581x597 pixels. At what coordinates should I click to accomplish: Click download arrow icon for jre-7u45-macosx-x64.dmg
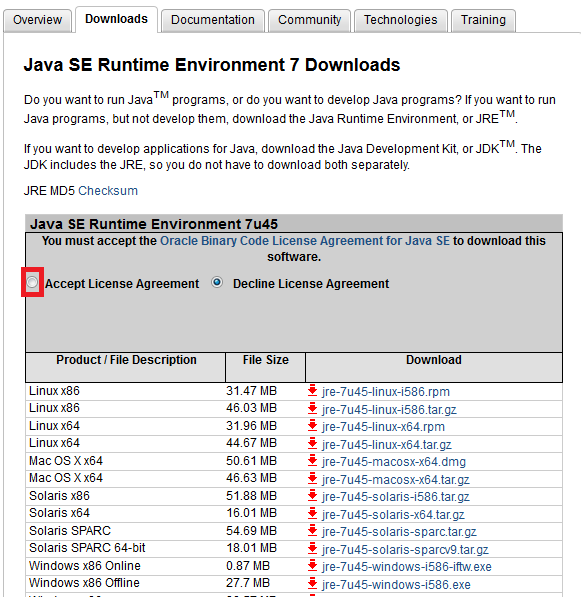[312, 461]
